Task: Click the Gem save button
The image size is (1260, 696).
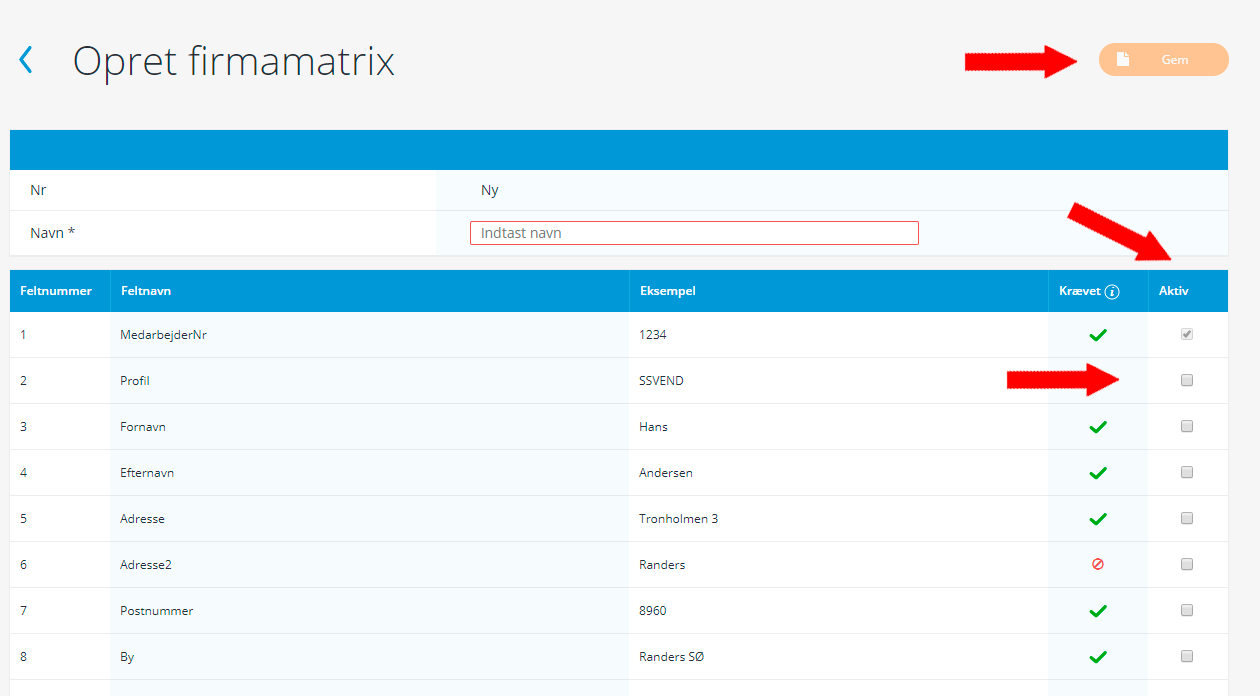Action: pyautogui.click(x=1163, y=60)
